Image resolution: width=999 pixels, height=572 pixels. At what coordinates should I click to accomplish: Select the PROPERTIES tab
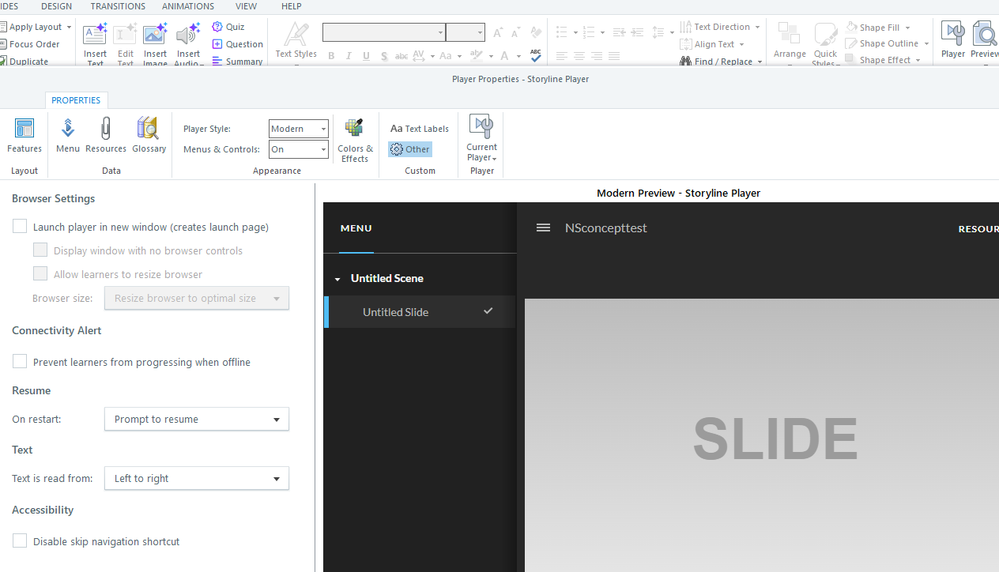click(x=76, y=100)
